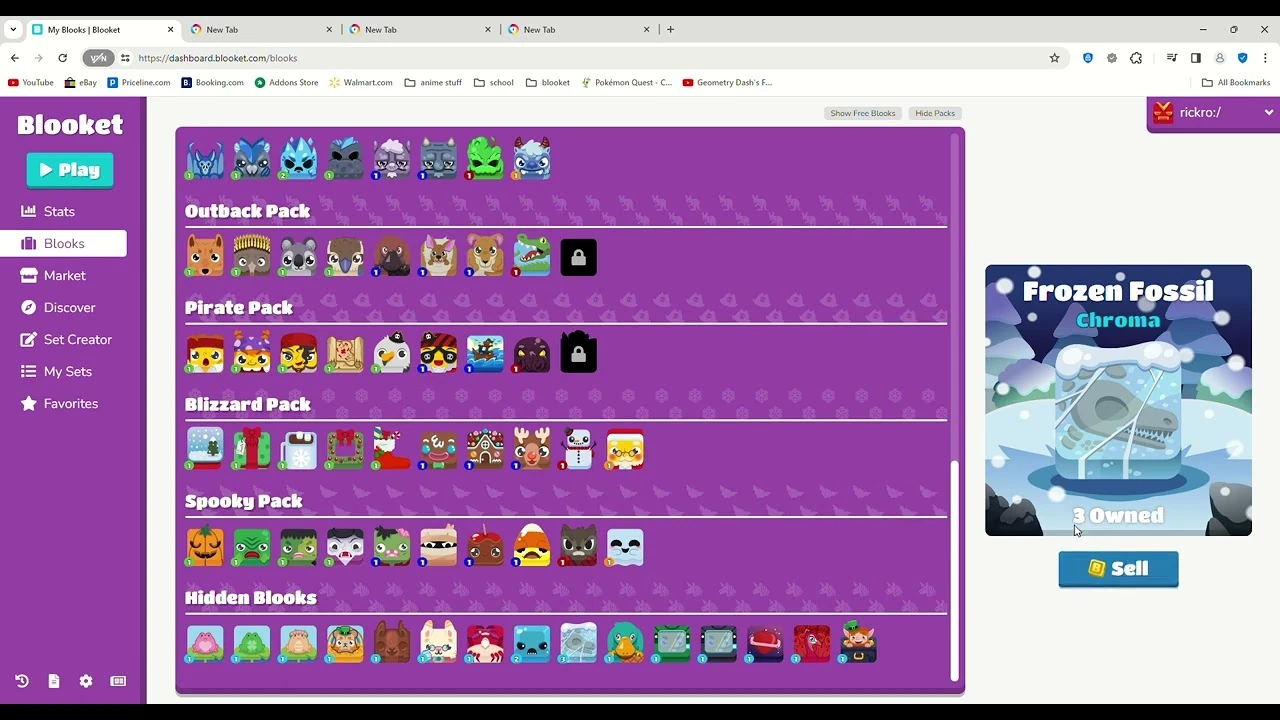Sell the Frozen Fossil blook
Viewport: 1280px width, 720px height.
coord(1118,569)
